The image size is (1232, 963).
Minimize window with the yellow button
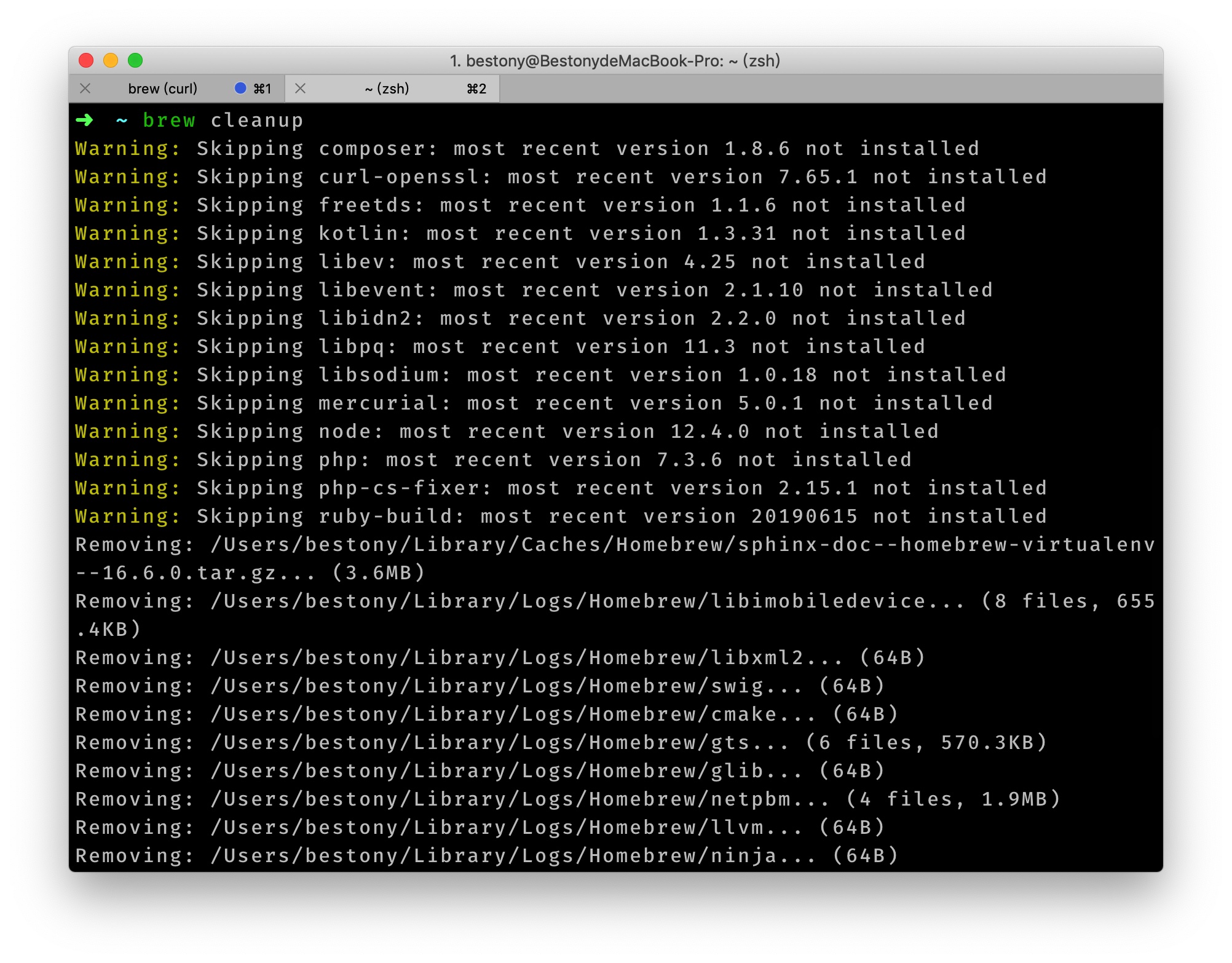pos(111,60)
